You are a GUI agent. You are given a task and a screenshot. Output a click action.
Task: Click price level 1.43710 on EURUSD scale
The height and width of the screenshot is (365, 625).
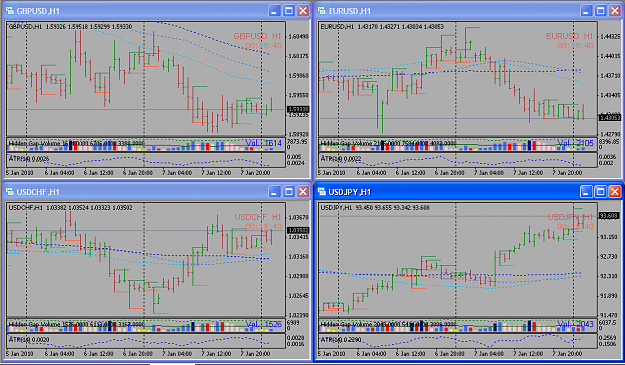point(610,76)
